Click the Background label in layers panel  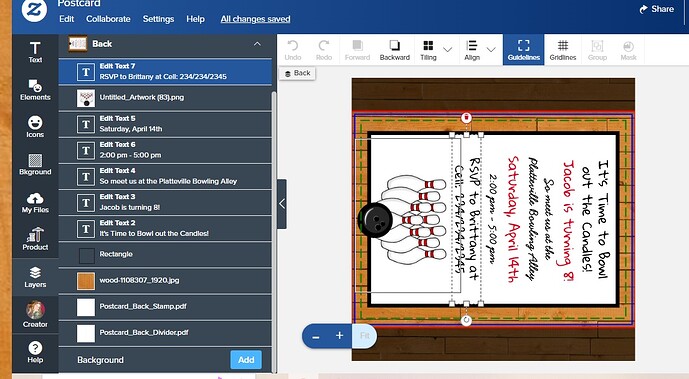point(100,360)
